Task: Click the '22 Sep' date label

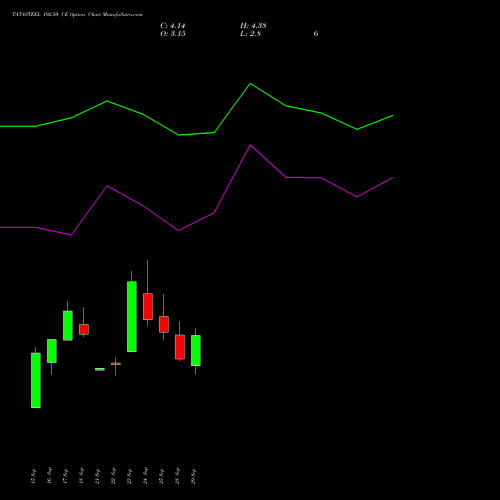Action: pyautogui.click(x=113, y=476)
